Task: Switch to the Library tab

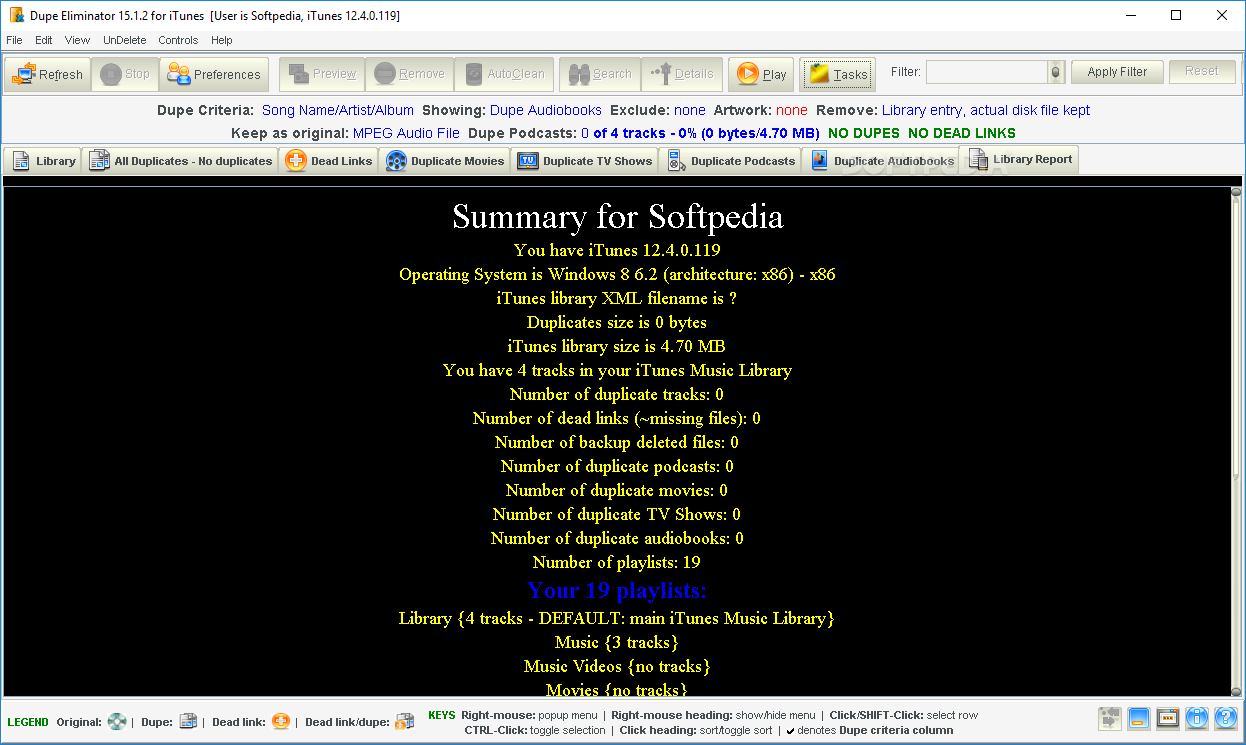Action: tap(44, 161)
